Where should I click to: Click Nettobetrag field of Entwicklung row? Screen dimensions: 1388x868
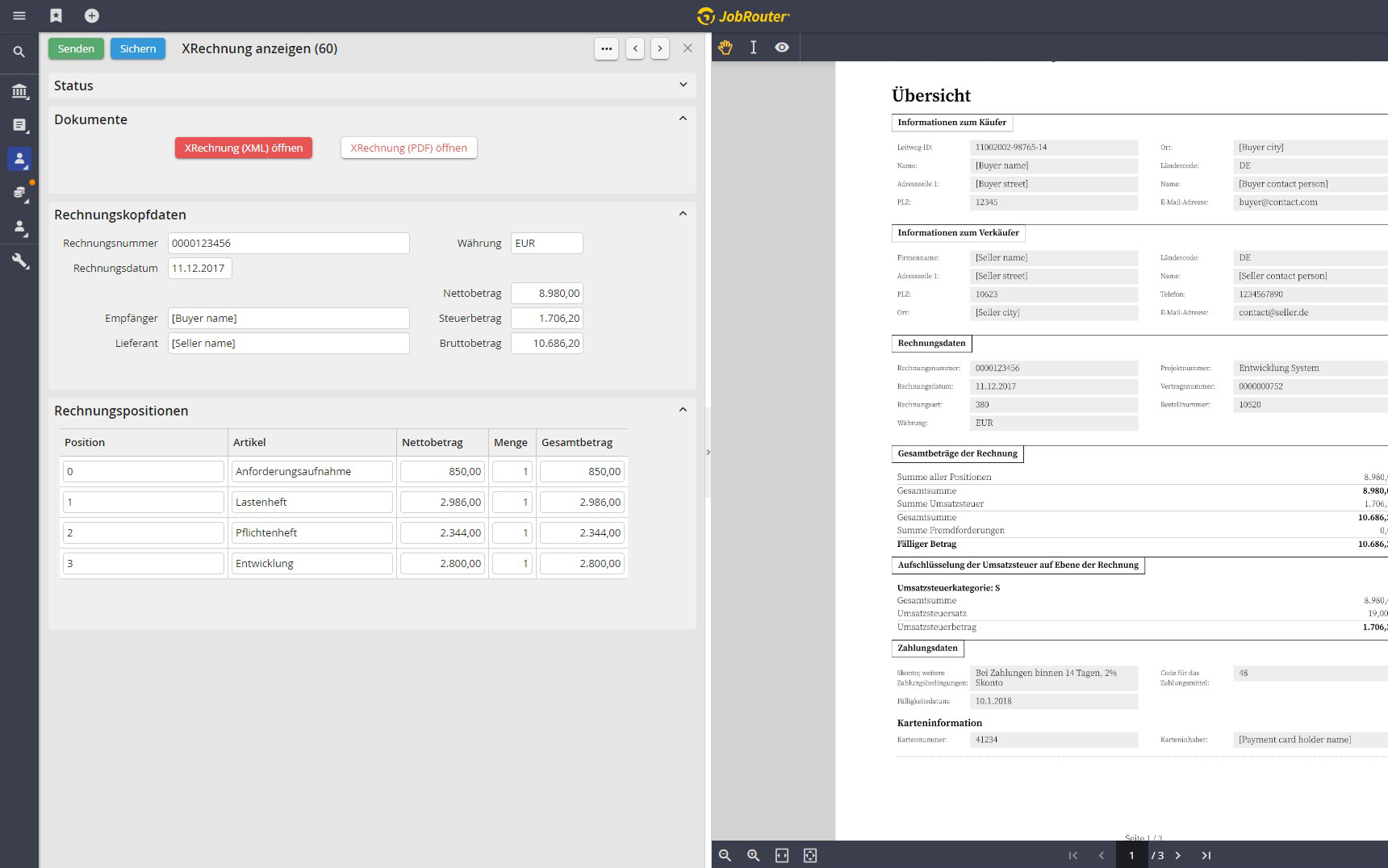(443, 563)
